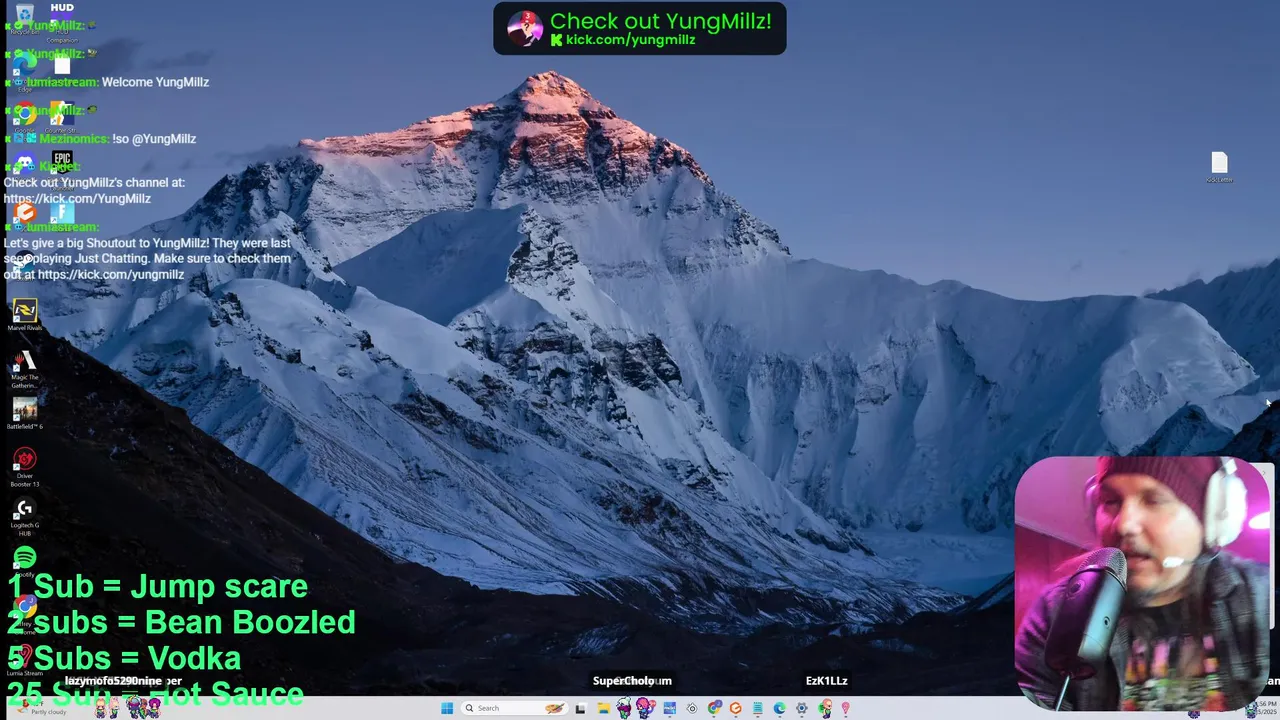The image size is (1280, 720).
Task: Open the Windows Start menu
Action: coord(447,708)
